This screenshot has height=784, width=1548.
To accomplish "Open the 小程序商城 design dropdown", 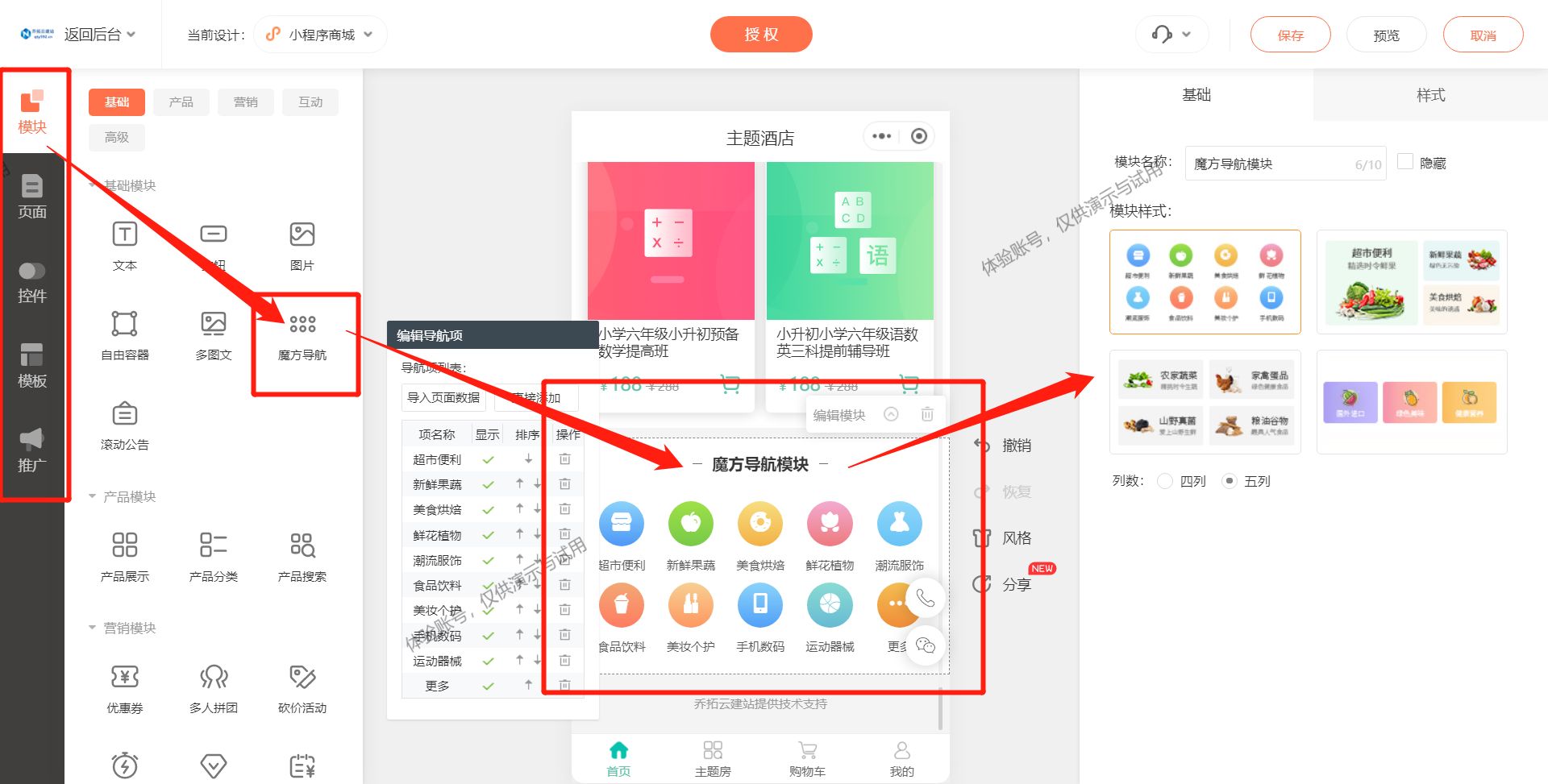I will [319, 35].
